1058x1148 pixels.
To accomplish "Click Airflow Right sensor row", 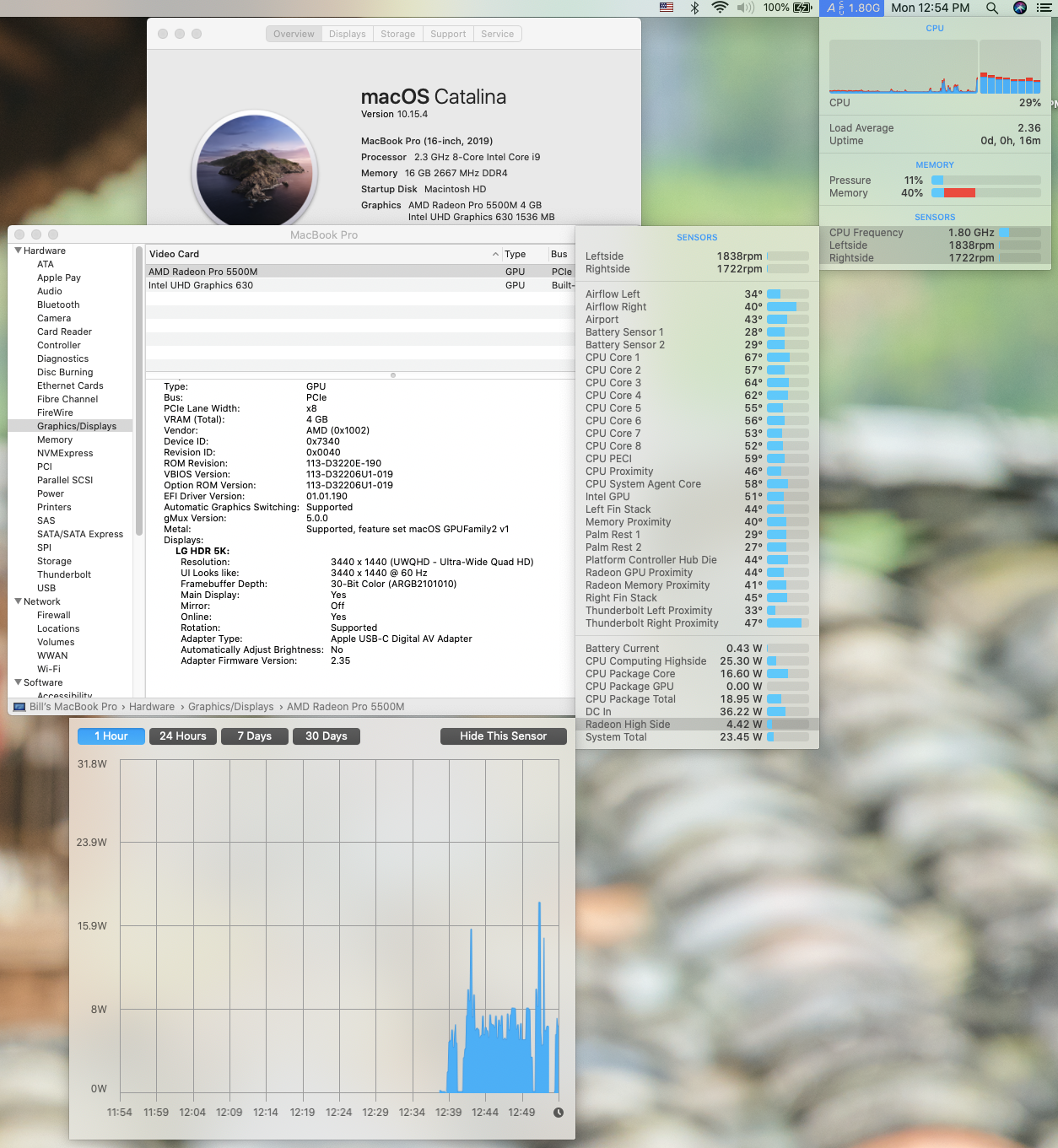I will point(697,307).
